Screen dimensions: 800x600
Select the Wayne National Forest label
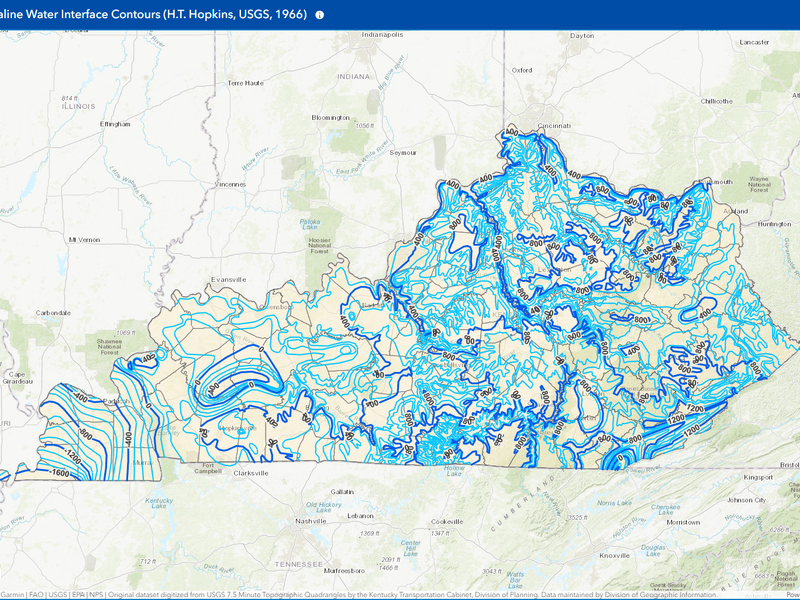click(759, 184)
